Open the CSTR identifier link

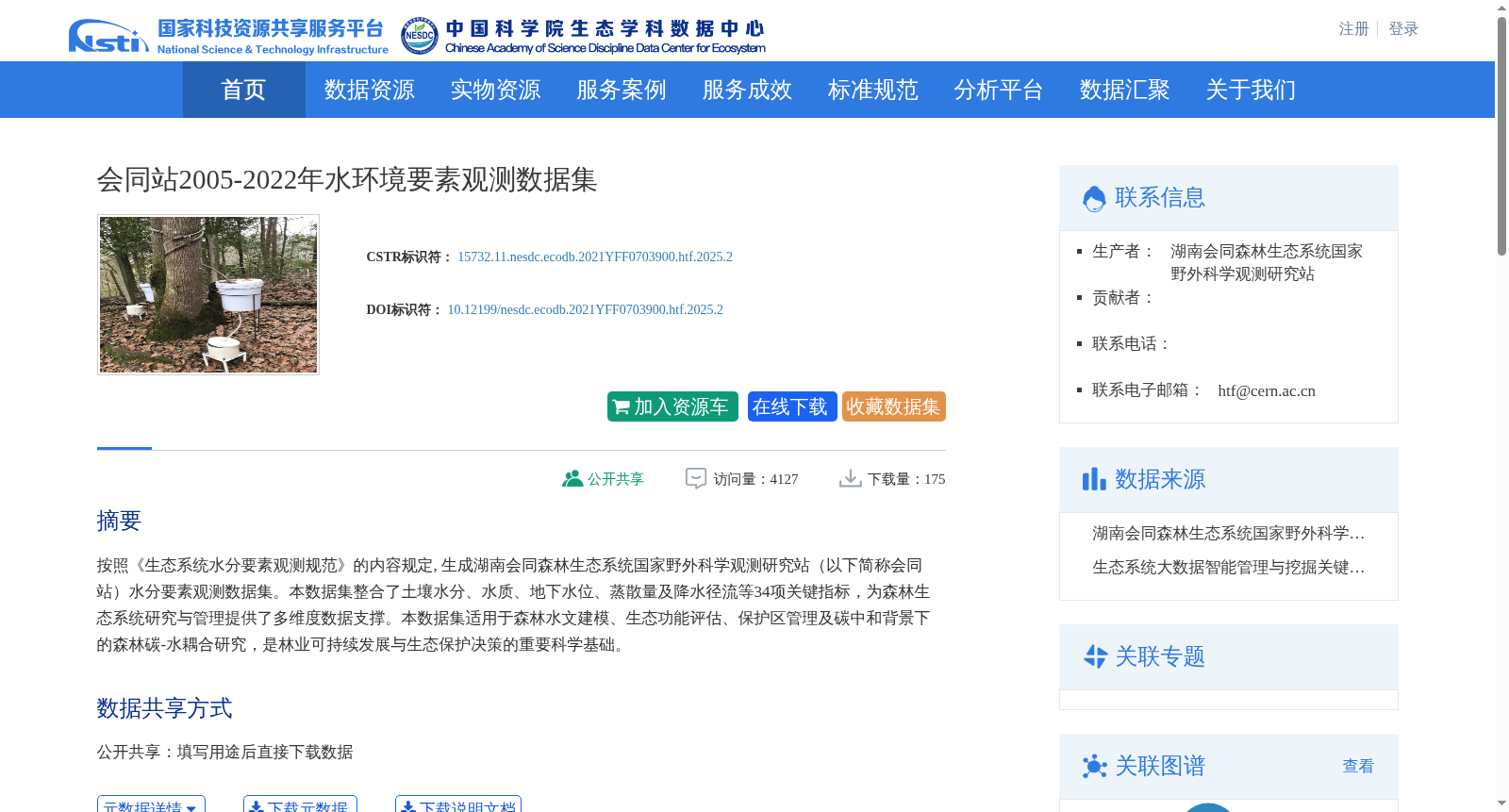point(595,257)
